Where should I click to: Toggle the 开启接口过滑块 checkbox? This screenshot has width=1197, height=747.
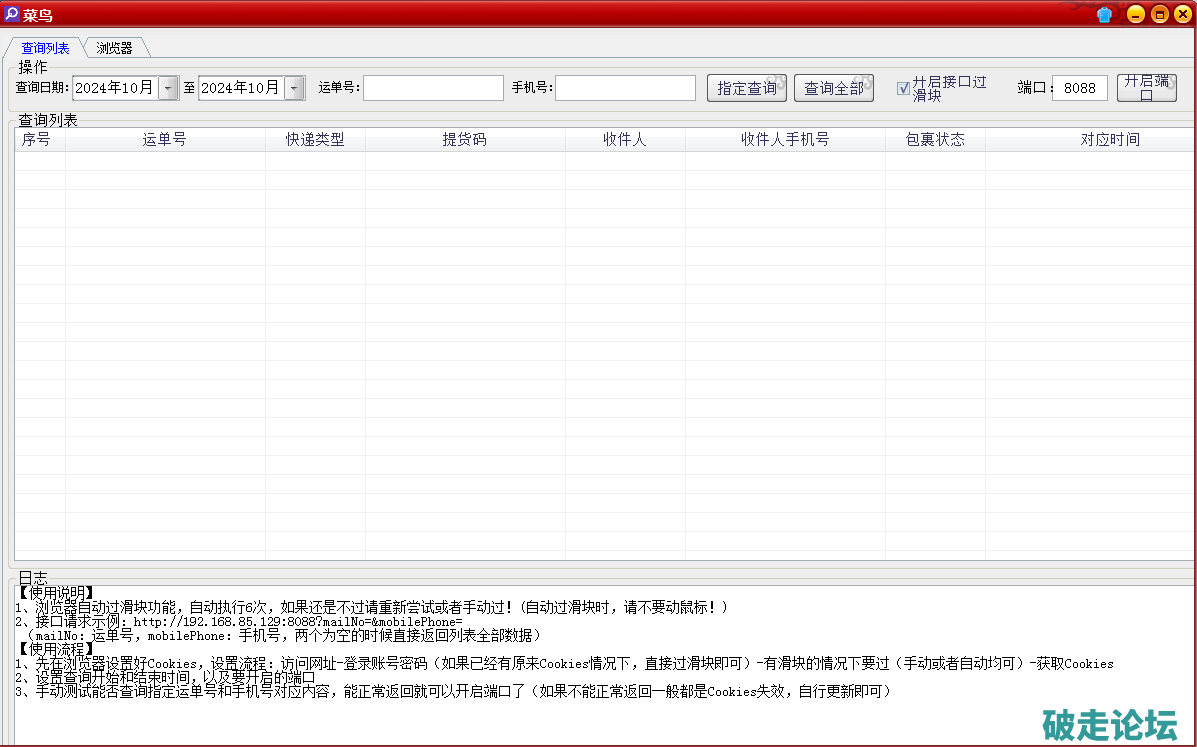click(x=903, y=88)
